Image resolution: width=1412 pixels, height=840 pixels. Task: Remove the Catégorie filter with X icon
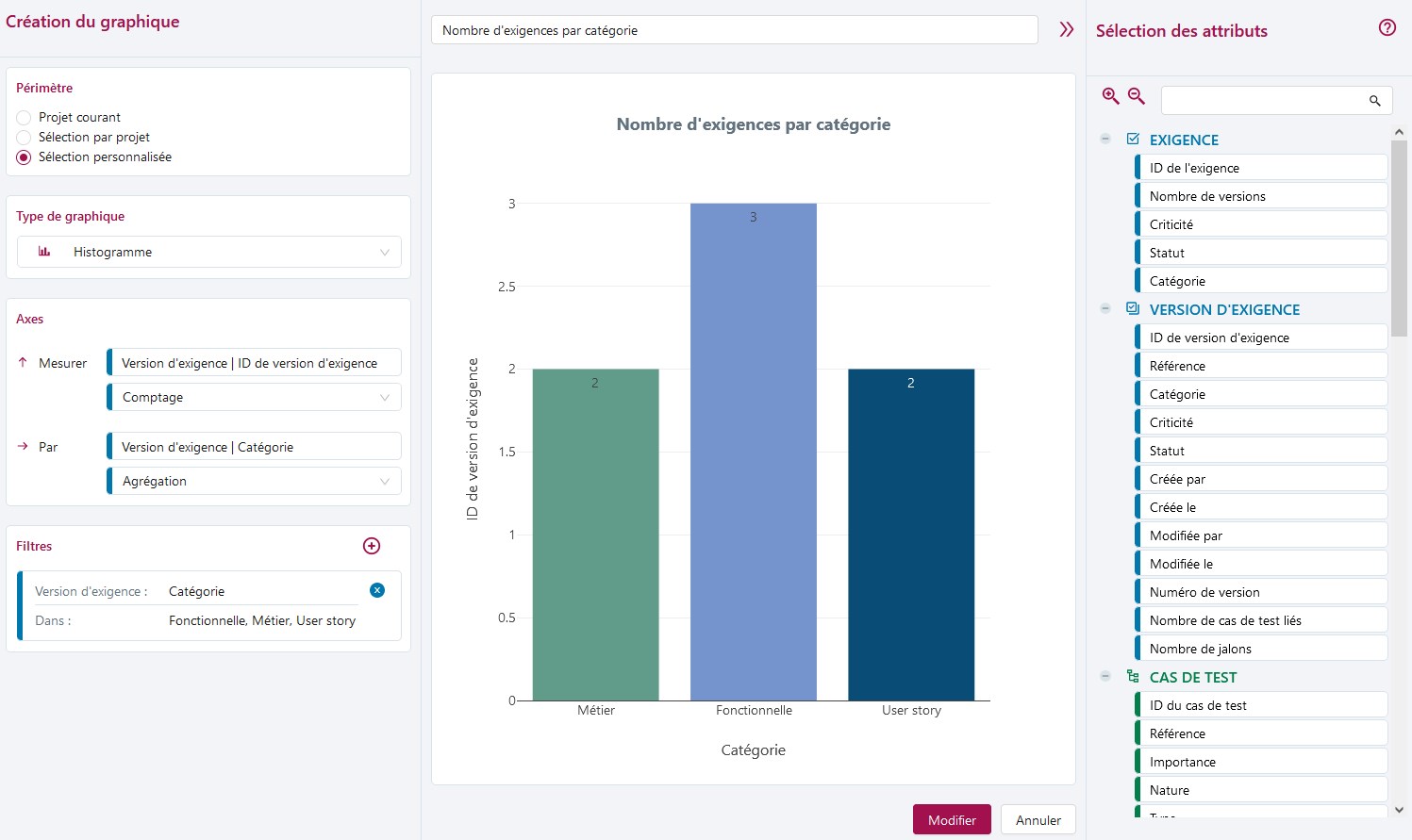[377, 590]
